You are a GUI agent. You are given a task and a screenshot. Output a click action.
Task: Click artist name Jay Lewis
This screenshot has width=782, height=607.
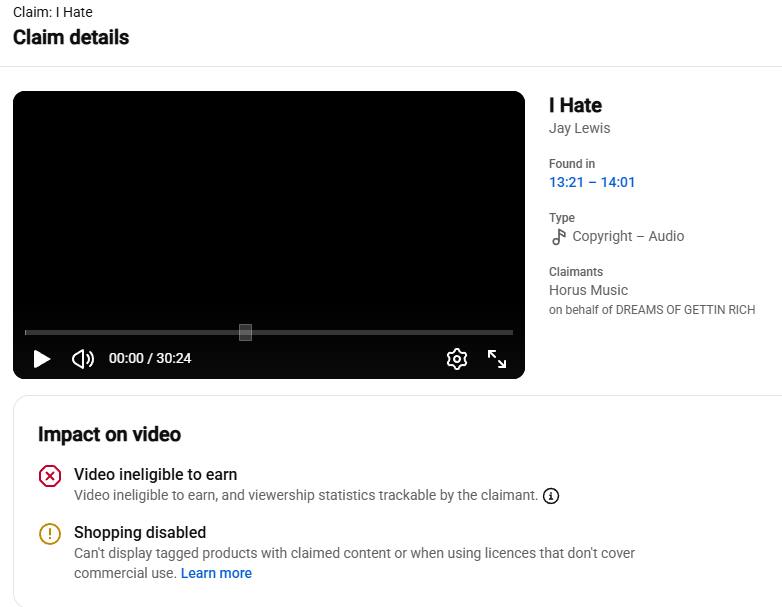(x=580, y=128)
